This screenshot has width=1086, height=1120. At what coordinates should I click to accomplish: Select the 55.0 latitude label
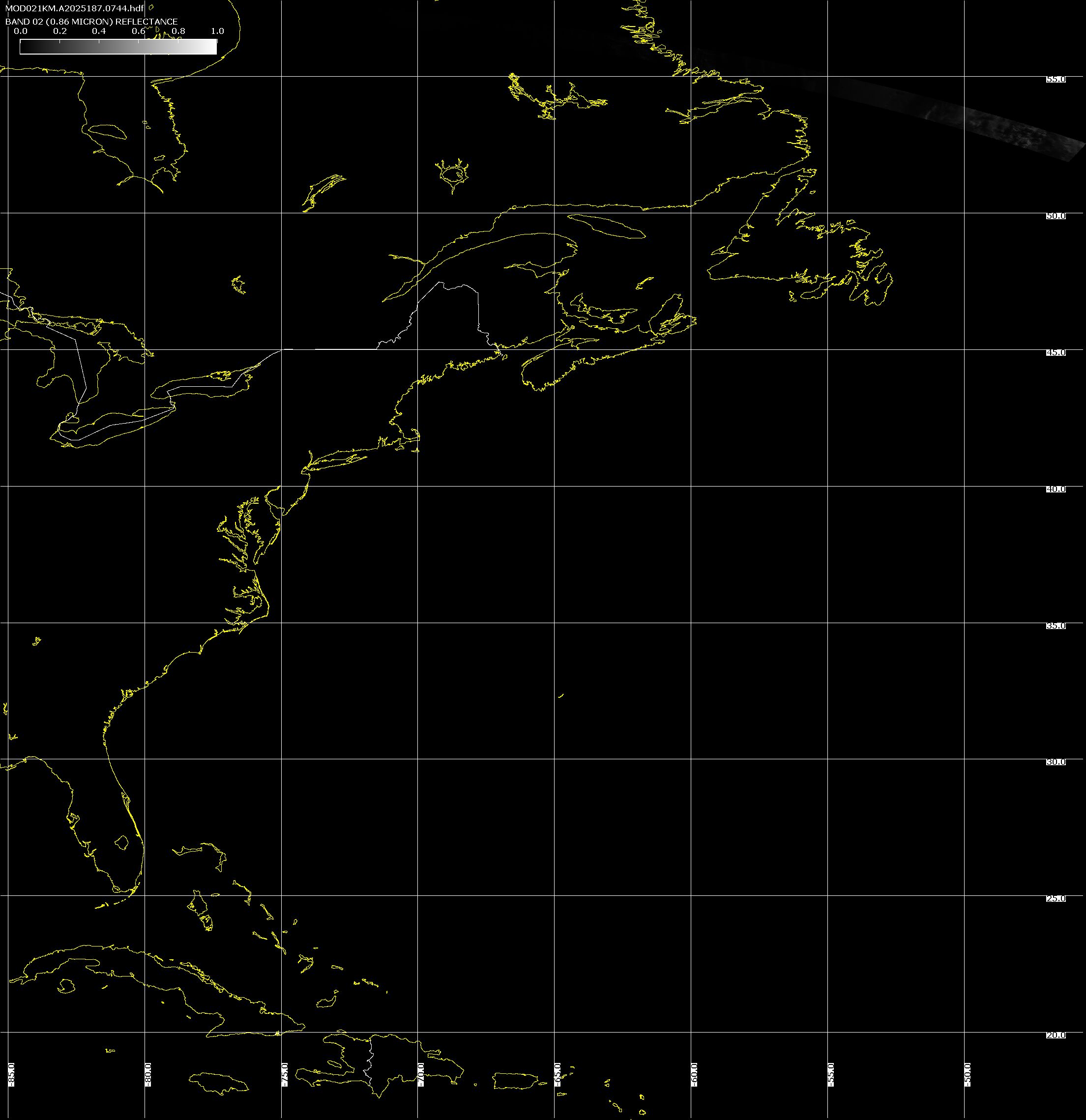pyautogui.click(x=1056, y=80)
